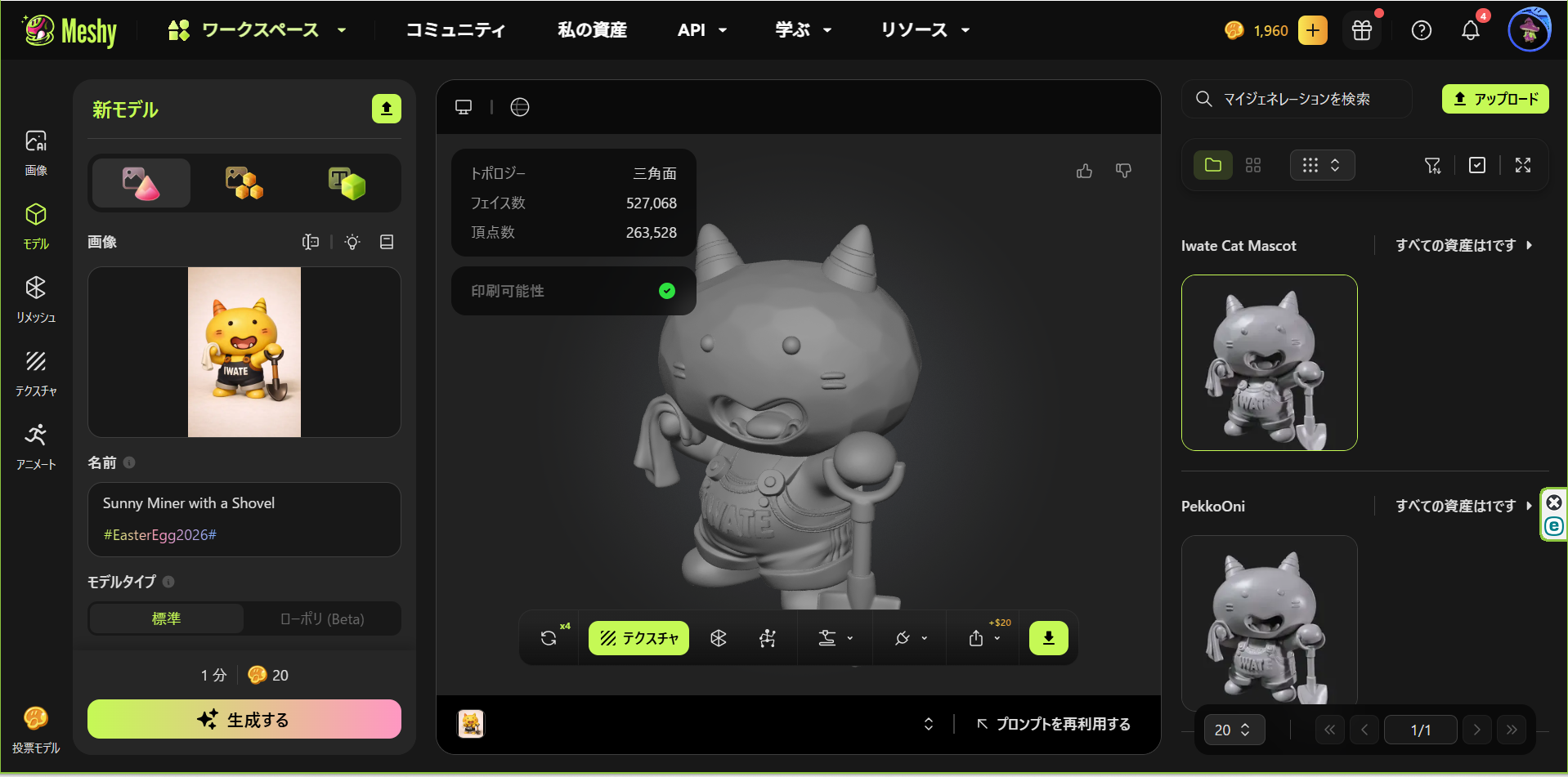Expand the share/export dropdown in viewport toolbar
This screenshot has height=777, width=1568.
[984, 638]
